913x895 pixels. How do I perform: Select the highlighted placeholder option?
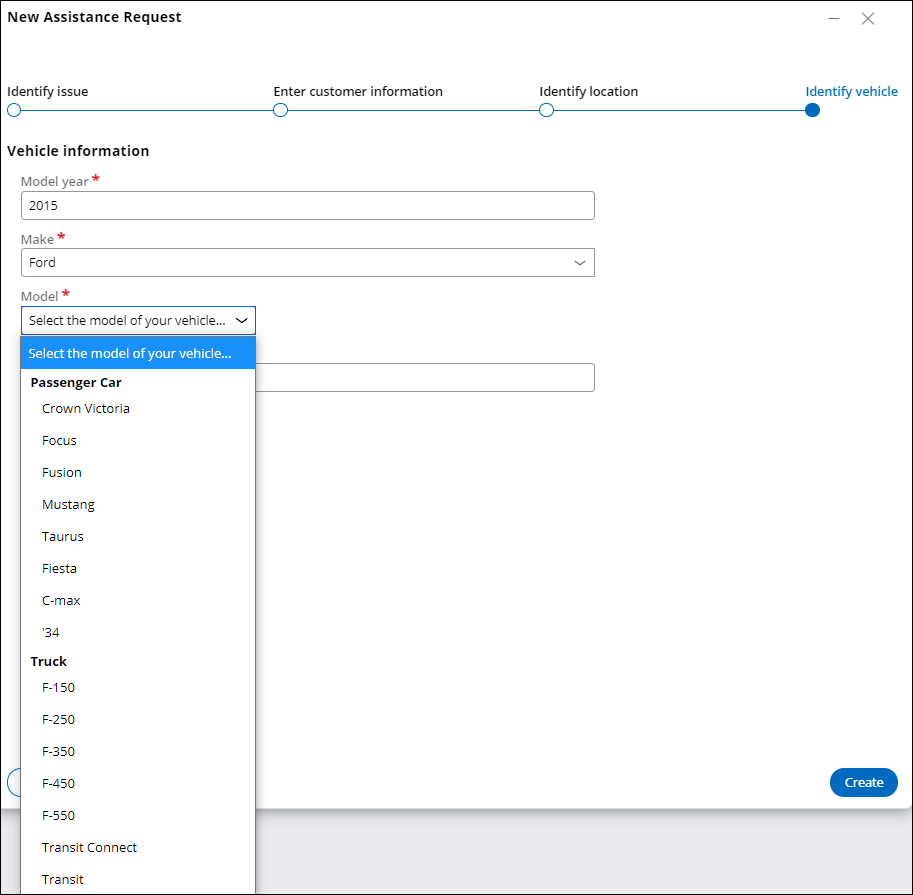(x=138, y=353)
